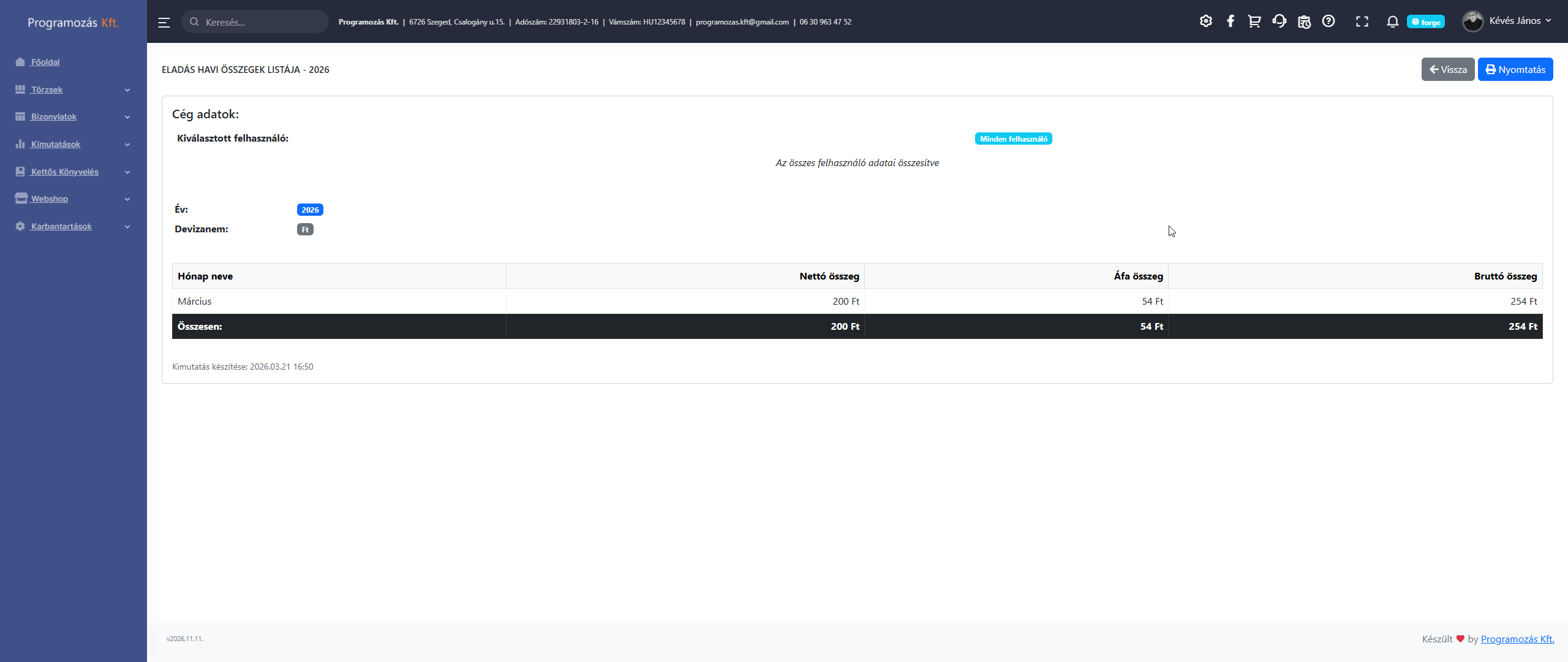This screenshot has height=662, width=1568.
Task: Click the headset support icon
Action: tap(1279, 21)
